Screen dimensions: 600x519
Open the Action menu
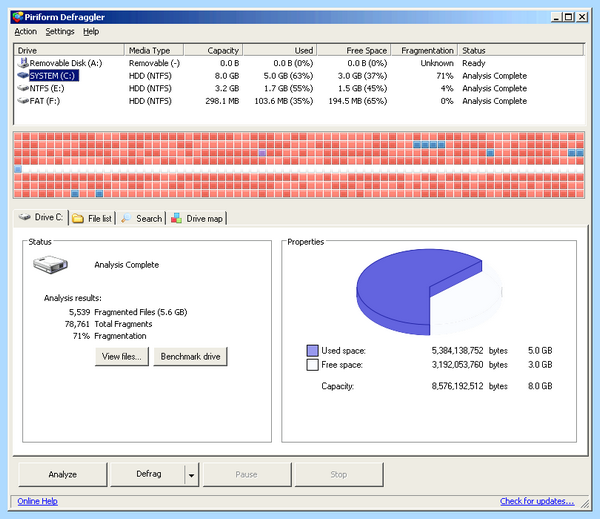[x=26, y=31]
